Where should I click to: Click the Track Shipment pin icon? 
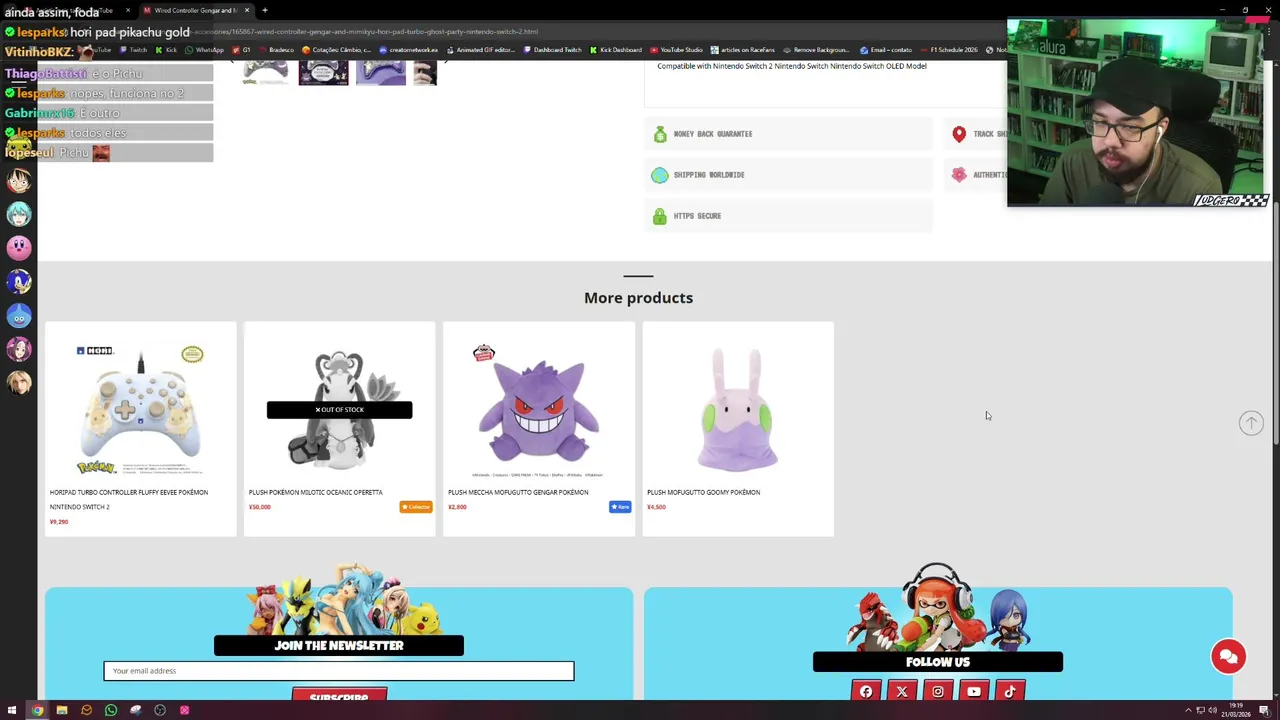pyautogui.click(x=959, y=134)
